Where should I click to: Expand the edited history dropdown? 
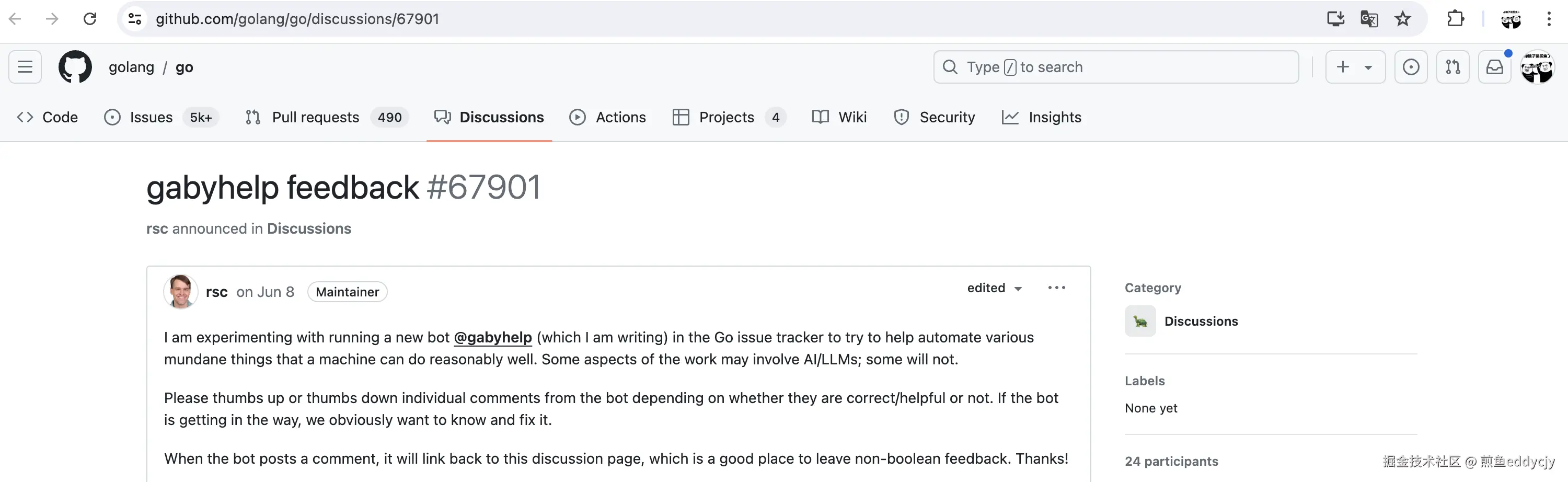coord(995,288)
